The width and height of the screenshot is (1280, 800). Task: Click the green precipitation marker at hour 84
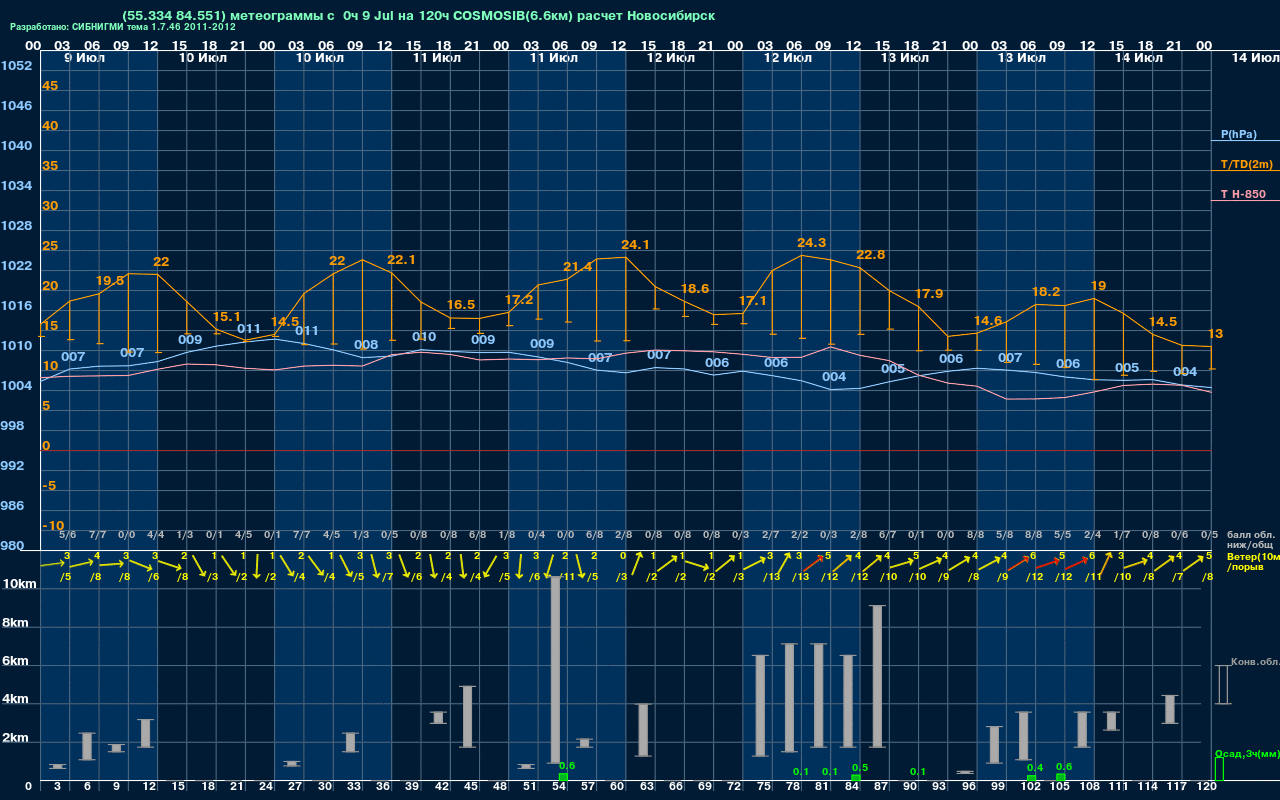[855, 778]
